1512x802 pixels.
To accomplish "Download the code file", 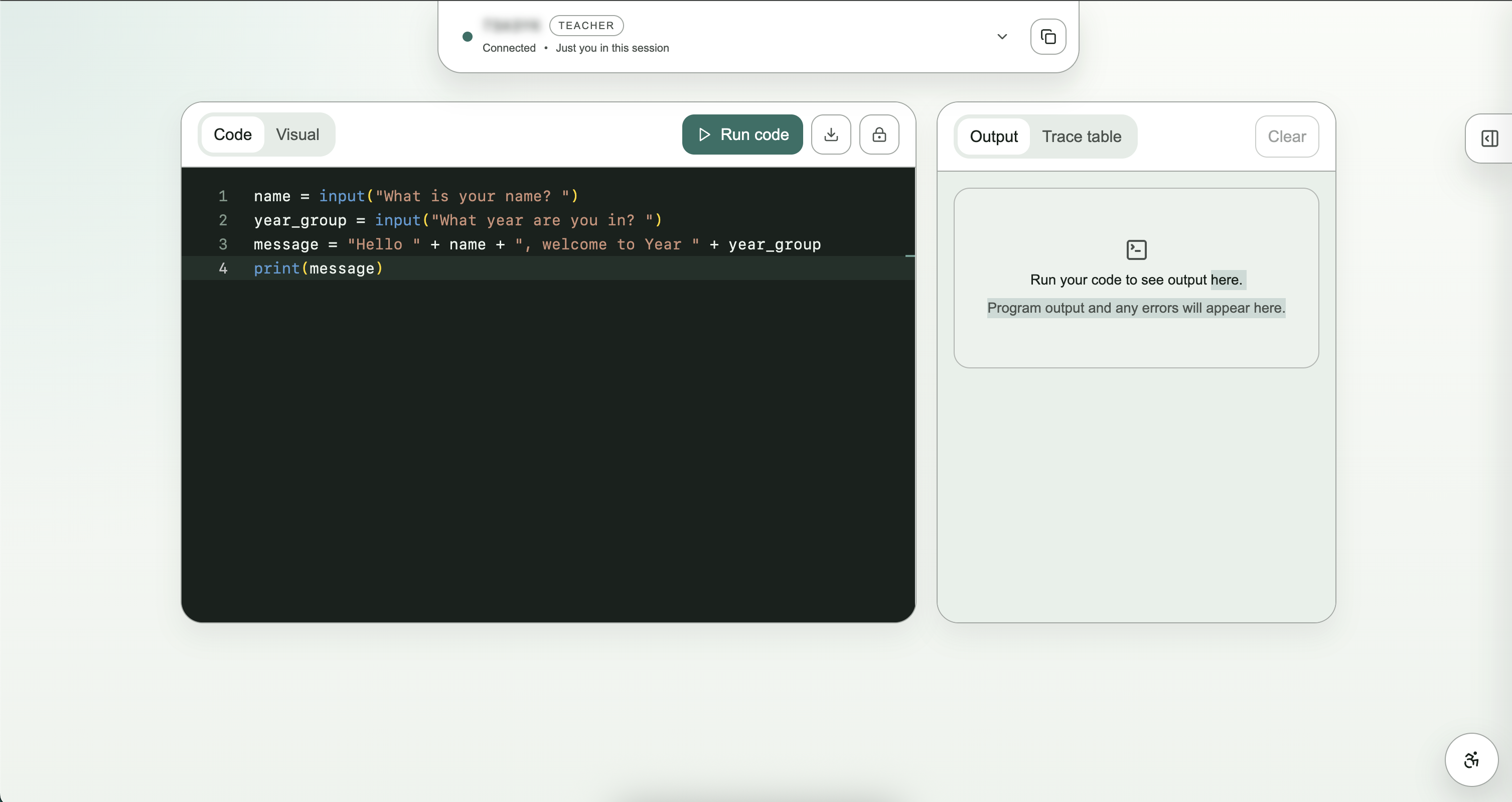I will point(831,135).
